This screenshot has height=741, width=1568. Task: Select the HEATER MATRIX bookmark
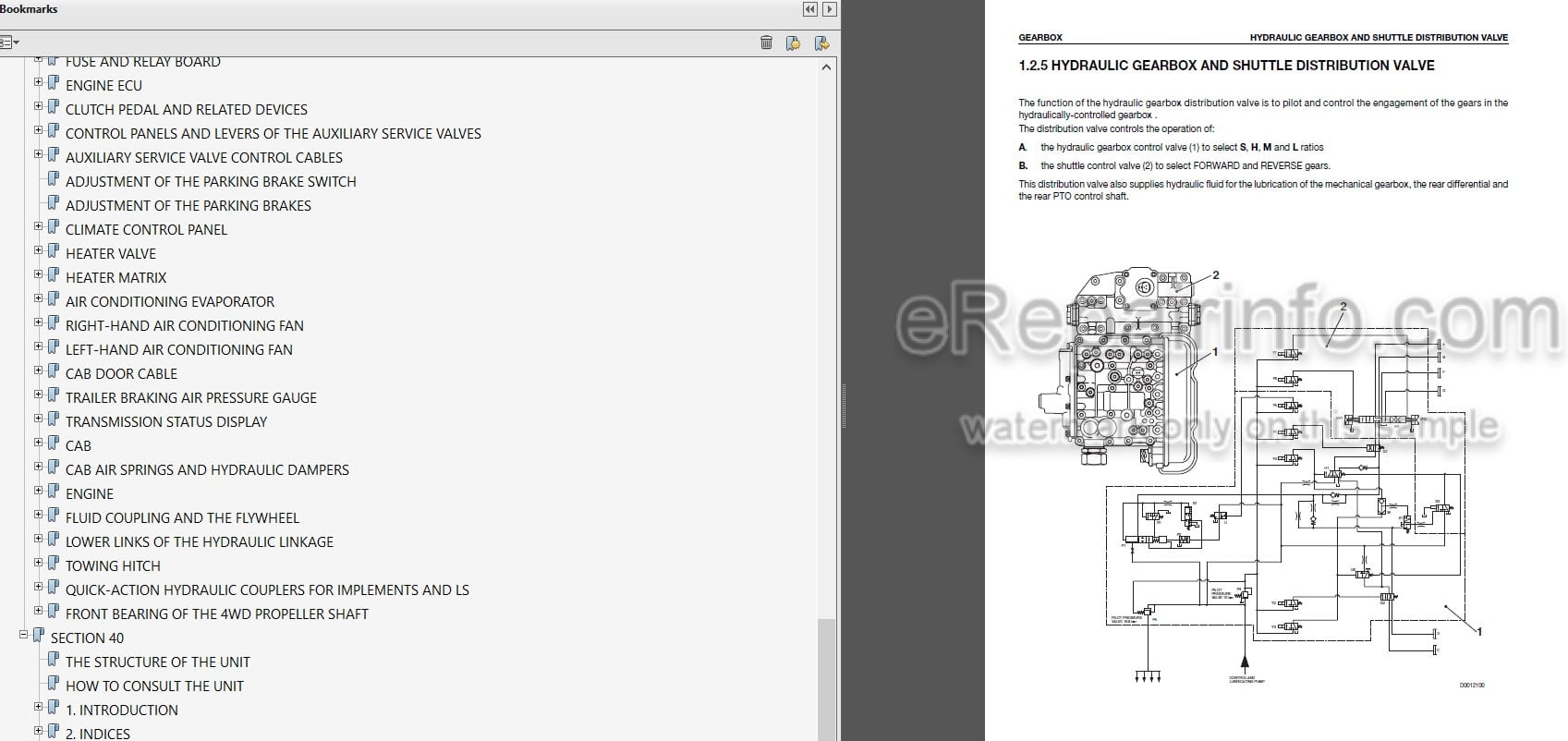(x=116, y=277)
